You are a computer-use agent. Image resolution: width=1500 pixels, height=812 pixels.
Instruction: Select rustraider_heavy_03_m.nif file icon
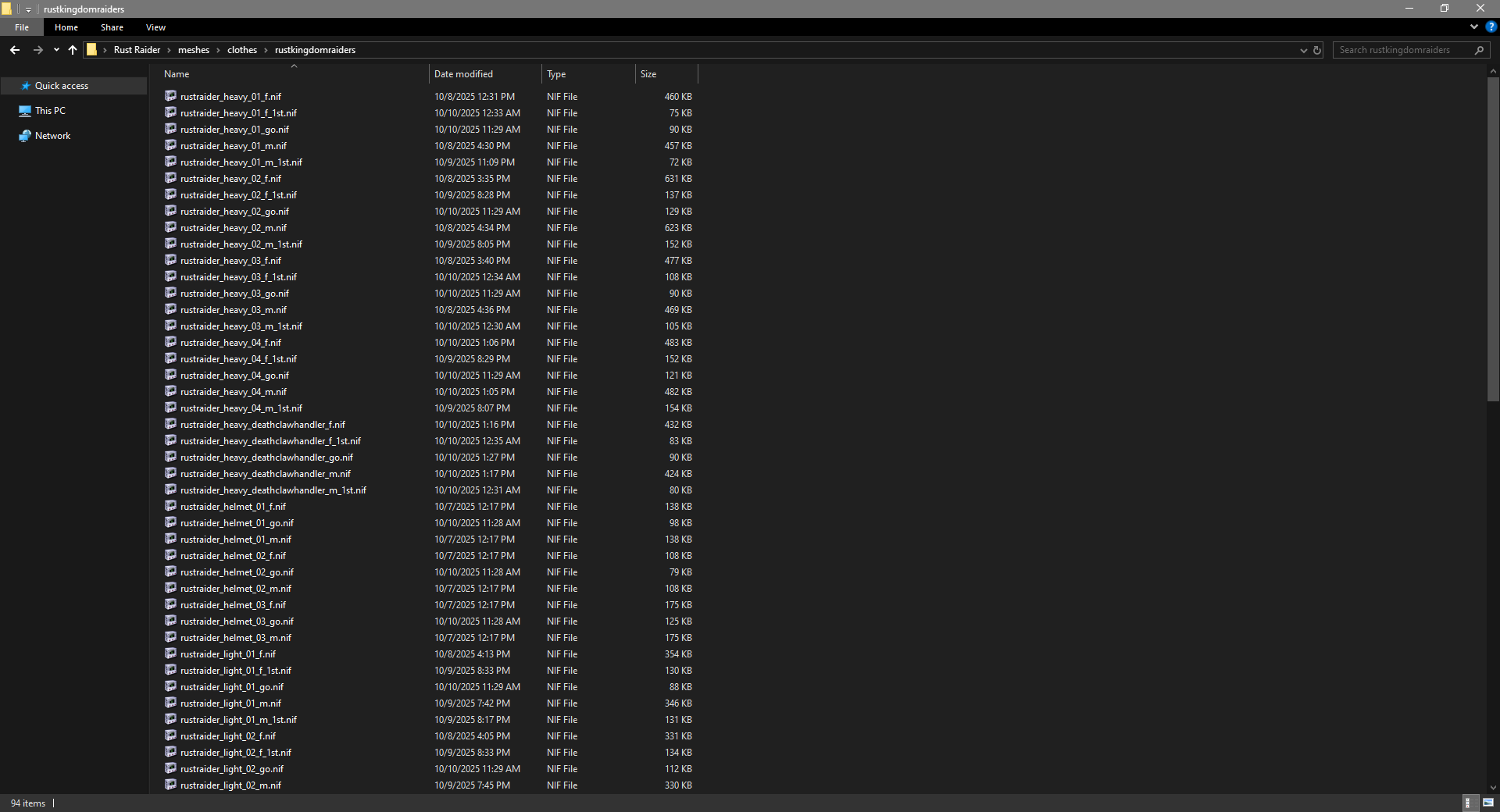click(170, 309)
